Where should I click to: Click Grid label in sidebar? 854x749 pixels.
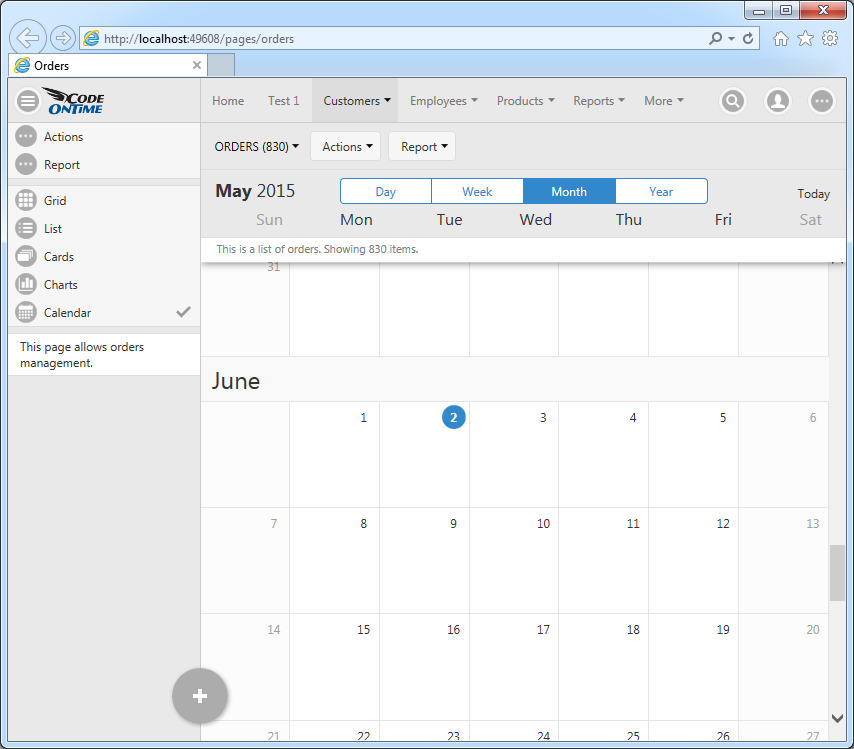[55, 200]
